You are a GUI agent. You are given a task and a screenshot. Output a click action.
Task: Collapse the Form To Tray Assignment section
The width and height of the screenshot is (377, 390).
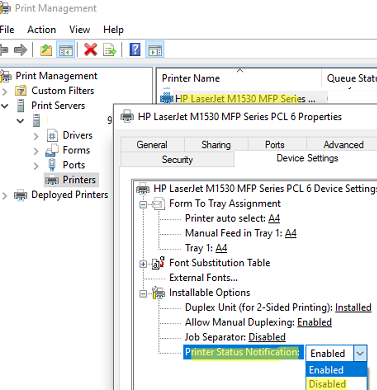[x=143, y=204]
